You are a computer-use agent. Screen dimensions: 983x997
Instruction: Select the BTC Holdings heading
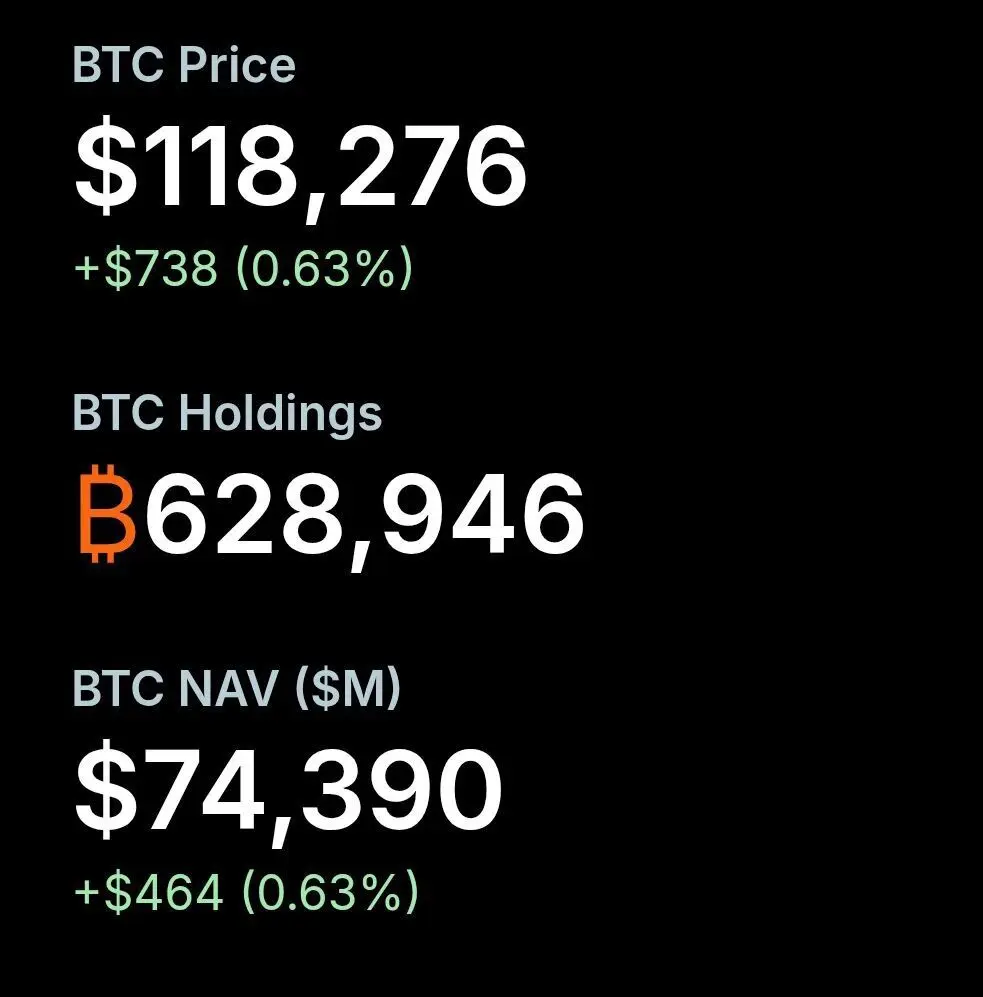(x=227, y=415)
